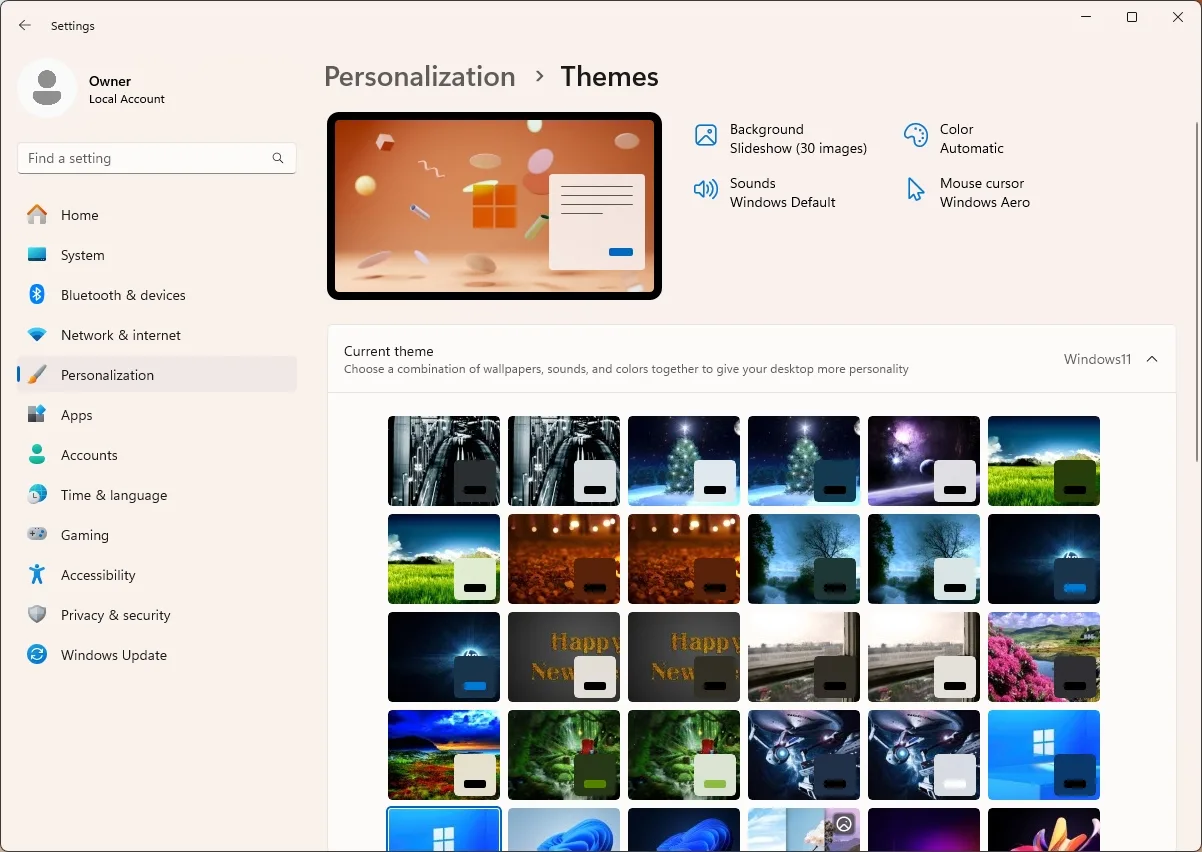Collapse the Current theme section
This screenshot has height=852, width=1202.
click(1152, 358)
